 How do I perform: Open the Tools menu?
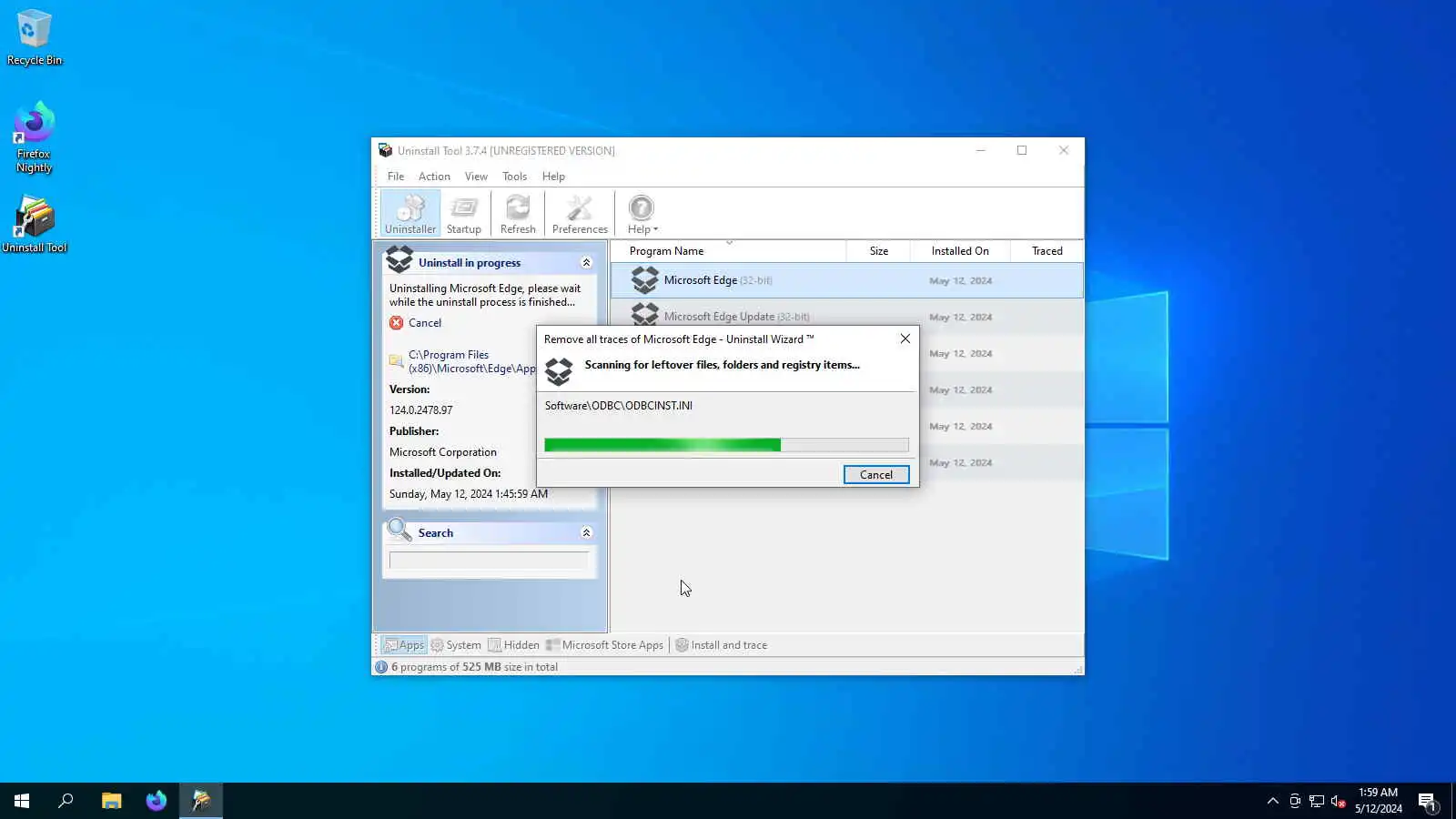514,177
